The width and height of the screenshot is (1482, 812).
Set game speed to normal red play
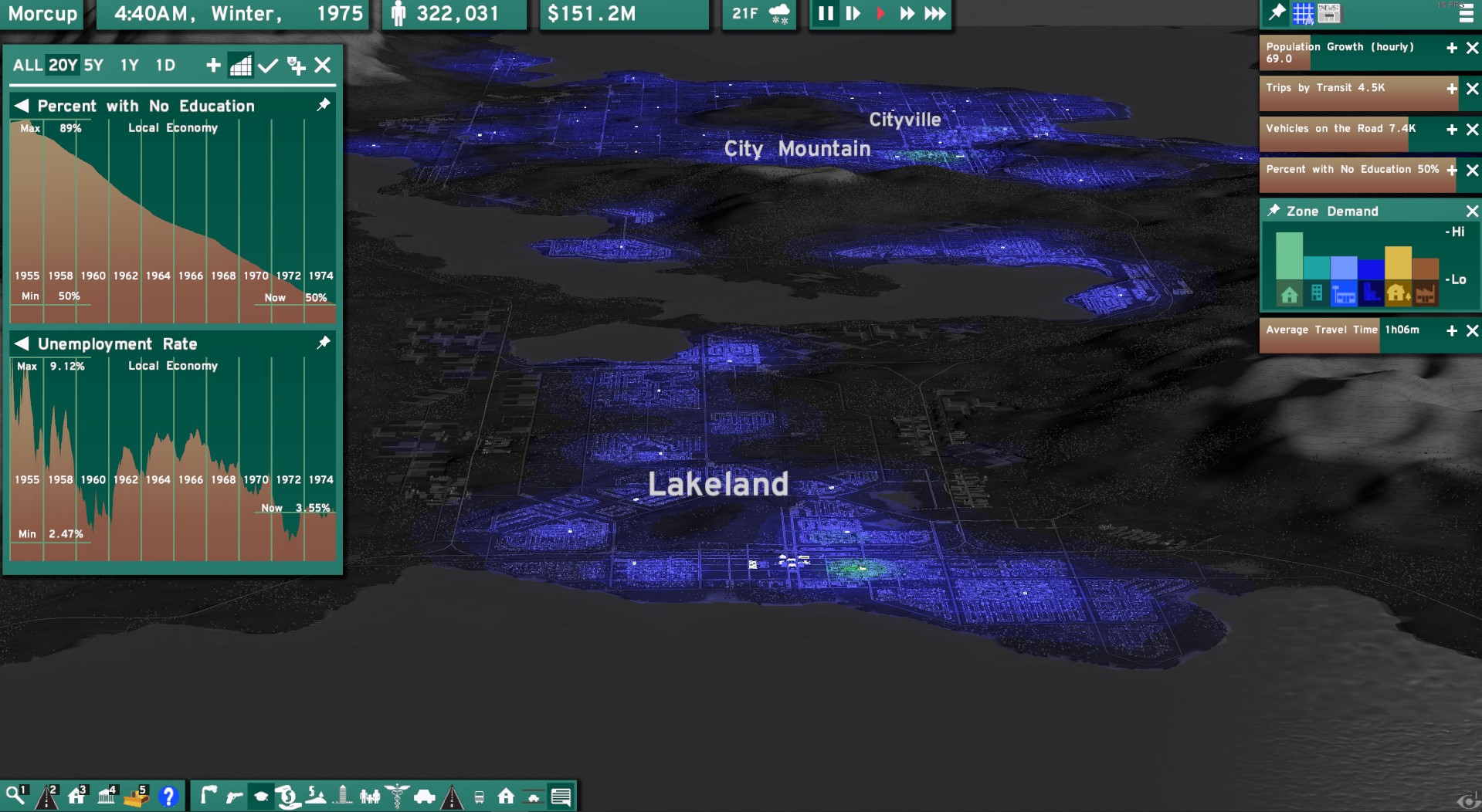880,13
